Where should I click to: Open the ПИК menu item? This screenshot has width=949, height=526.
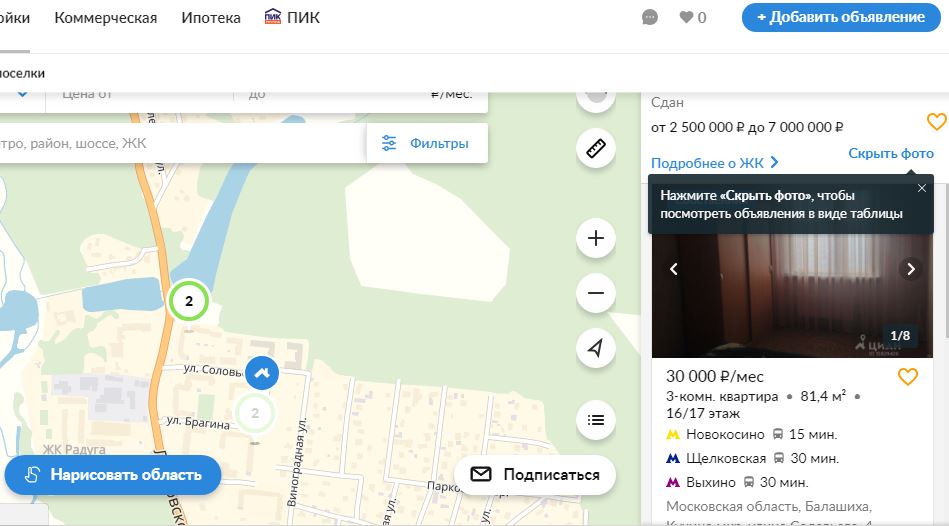click(x=292, y=18)
